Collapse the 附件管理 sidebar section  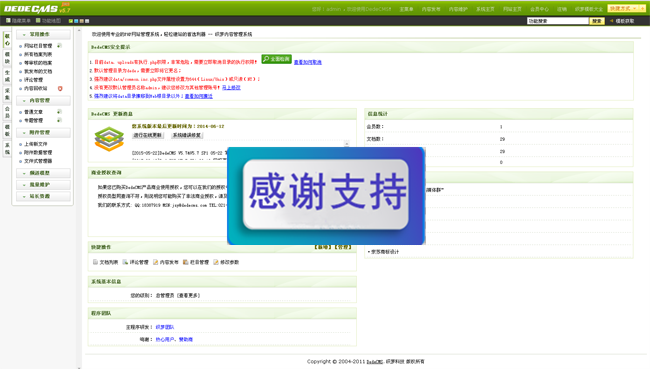pyautogui.click(x=43, y=132)
